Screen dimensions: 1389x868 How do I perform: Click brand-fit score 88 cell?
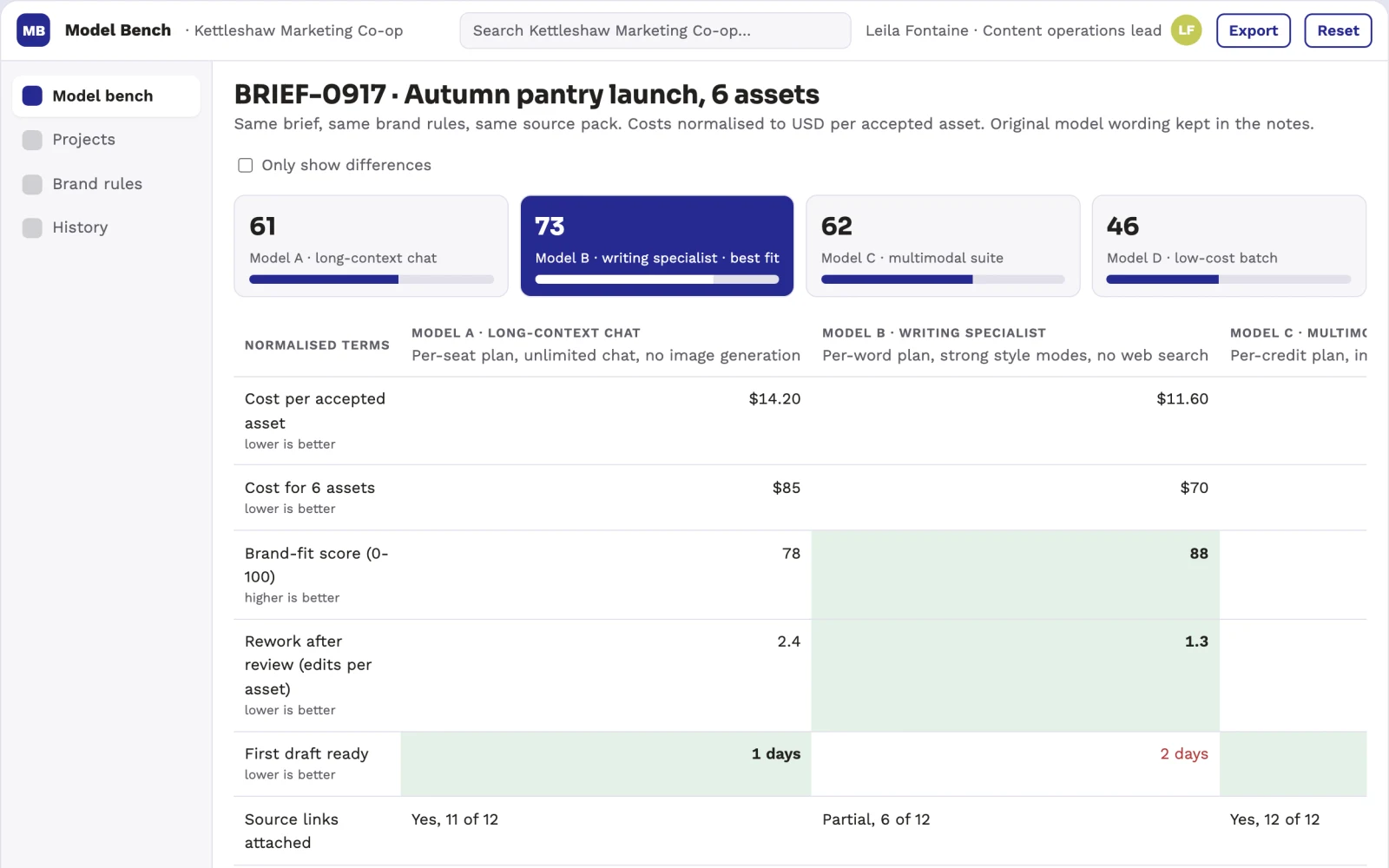click(1016, 575)
